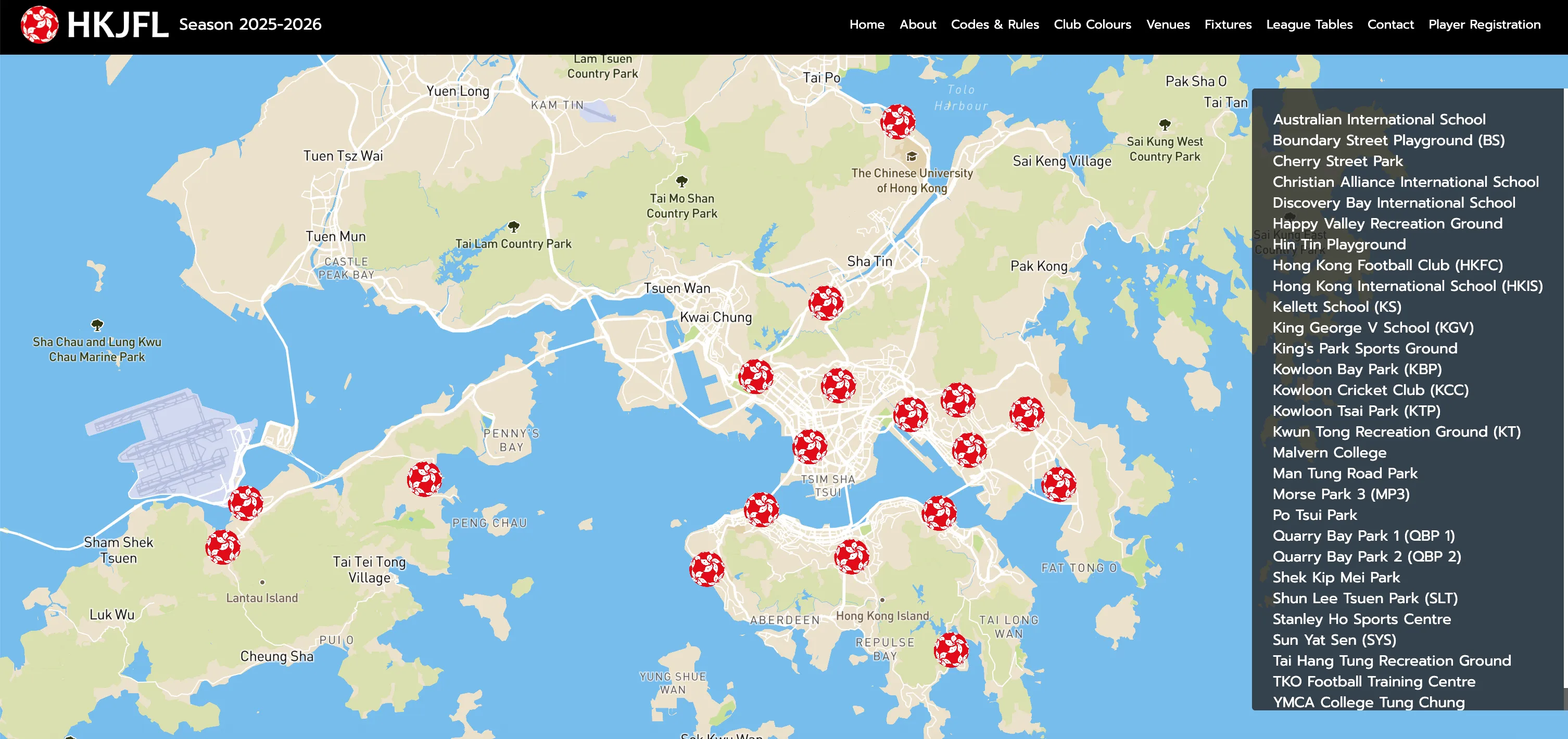Click the Cheung Sha map label

276,656
